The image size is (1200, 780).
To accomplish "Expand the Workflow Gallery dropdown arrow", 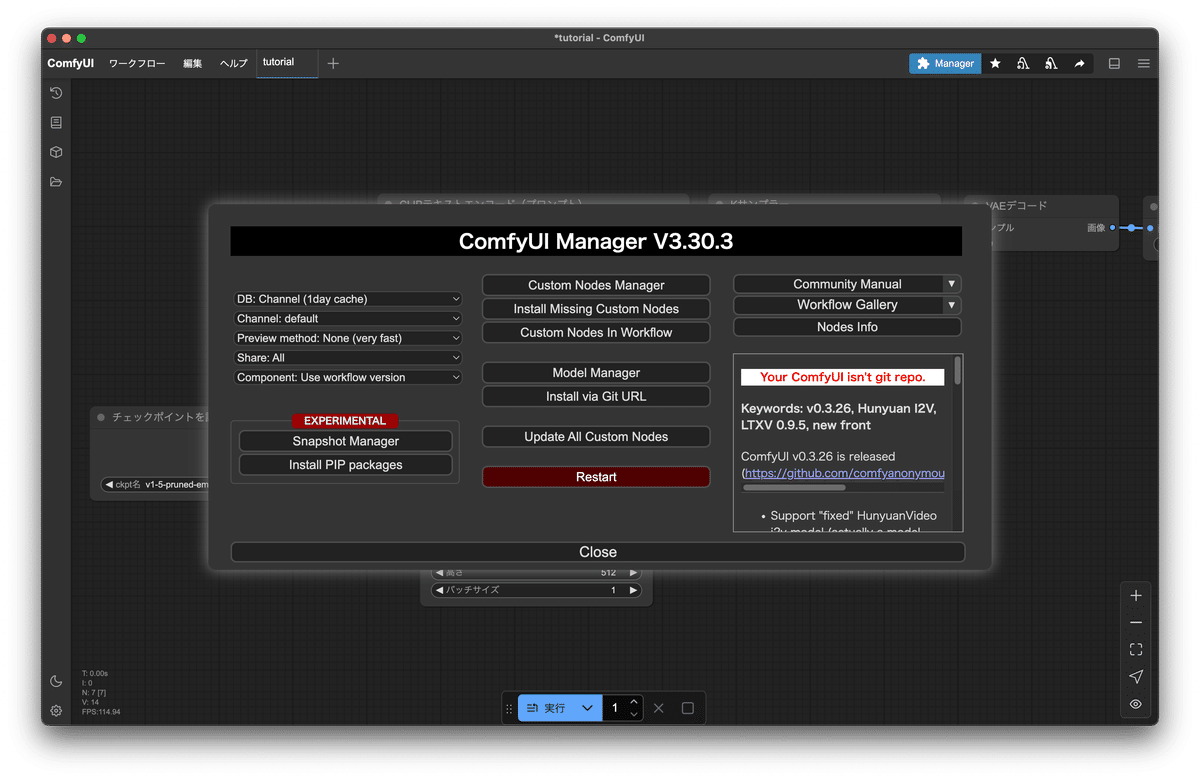I will (x=952, y=305).
